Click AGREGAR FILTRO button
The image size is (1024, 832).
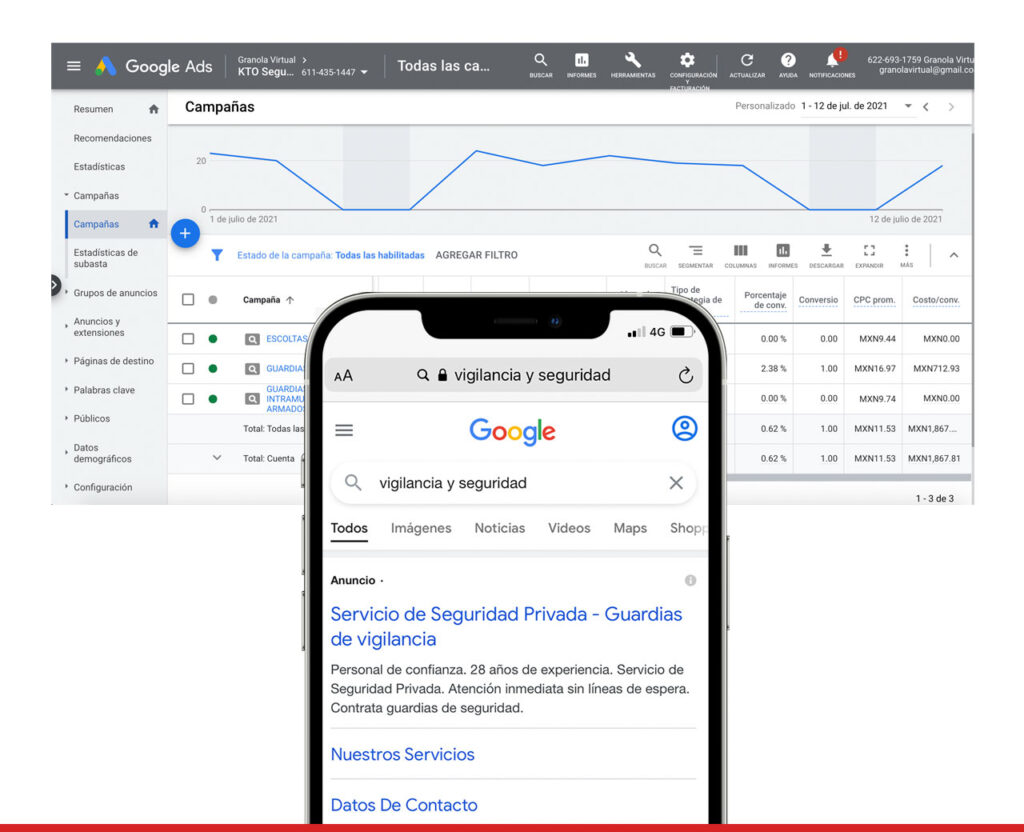pos(476,255)
